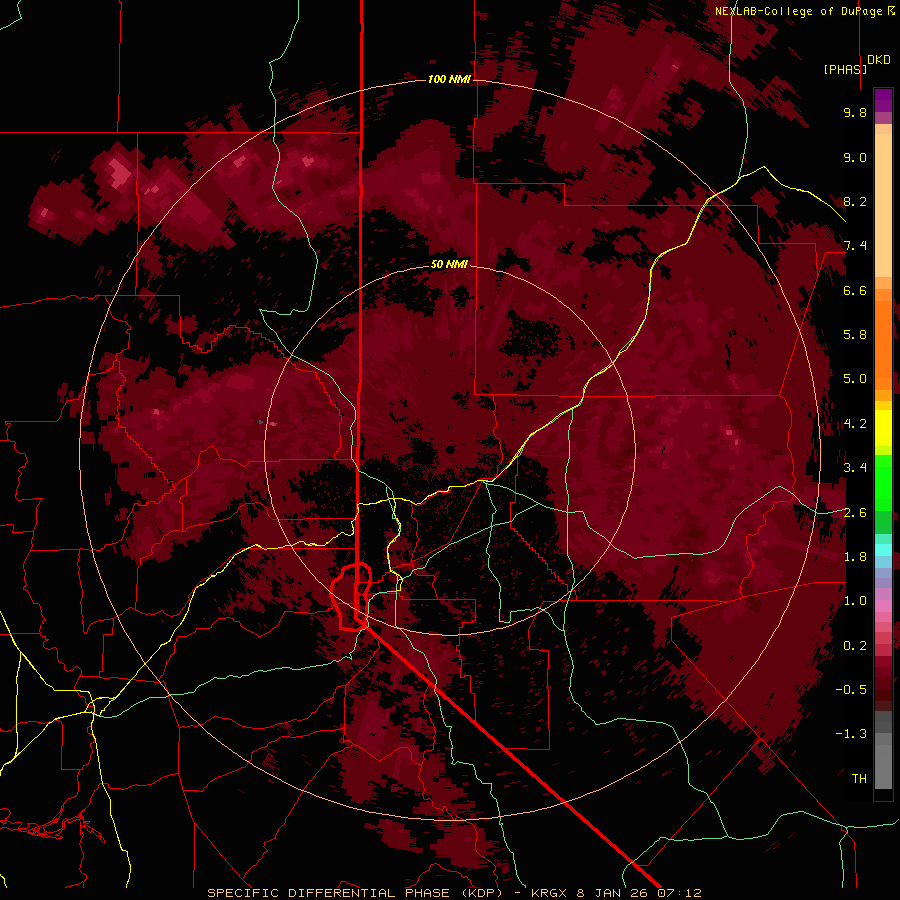900x900 pixels.
Task: Click the DKD unit label above the scale
Action: [879, 60]
